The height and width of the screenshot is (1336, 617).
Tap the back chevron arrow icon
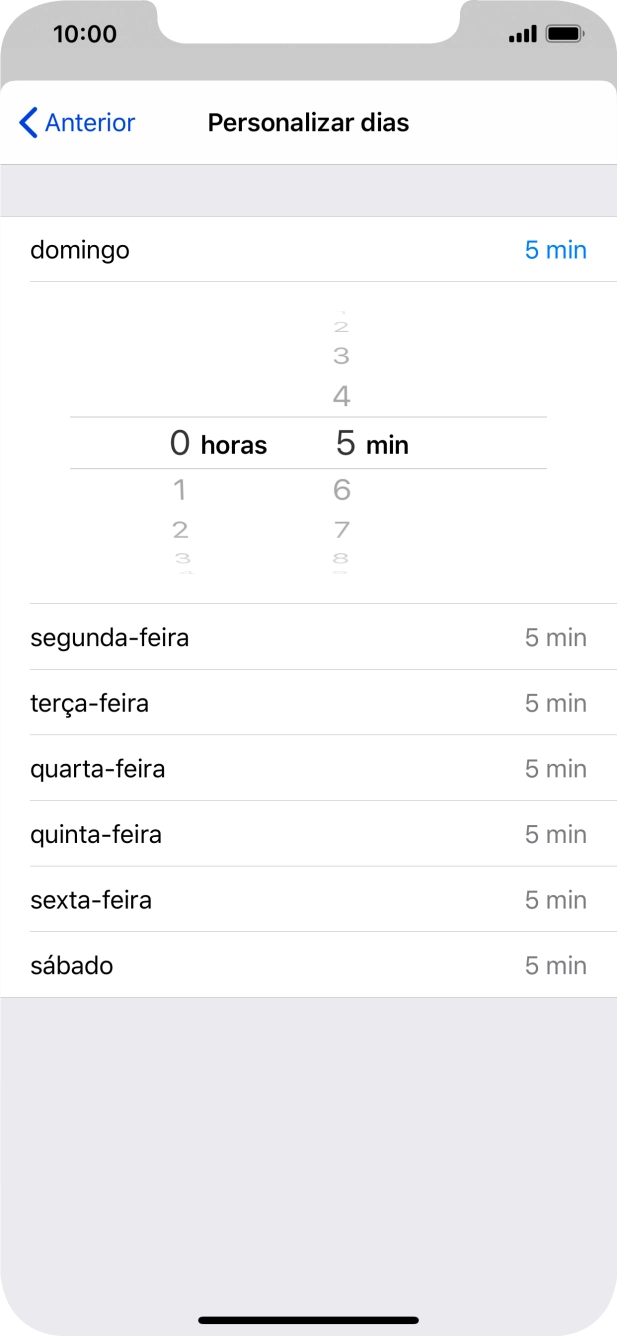(x=28, y=122)
